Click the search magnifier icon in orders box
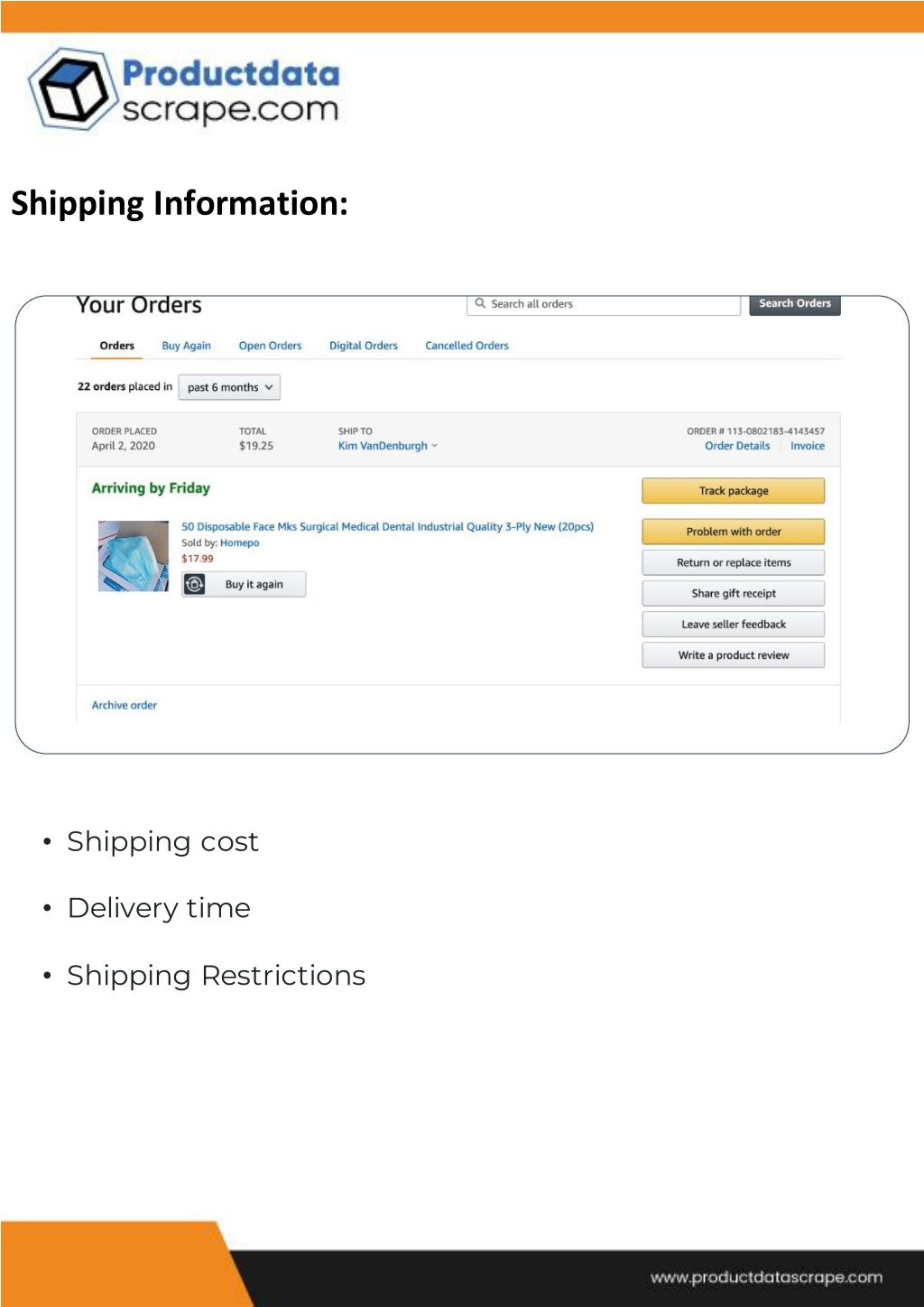The image size is (924, 1307). coord(480,304)
